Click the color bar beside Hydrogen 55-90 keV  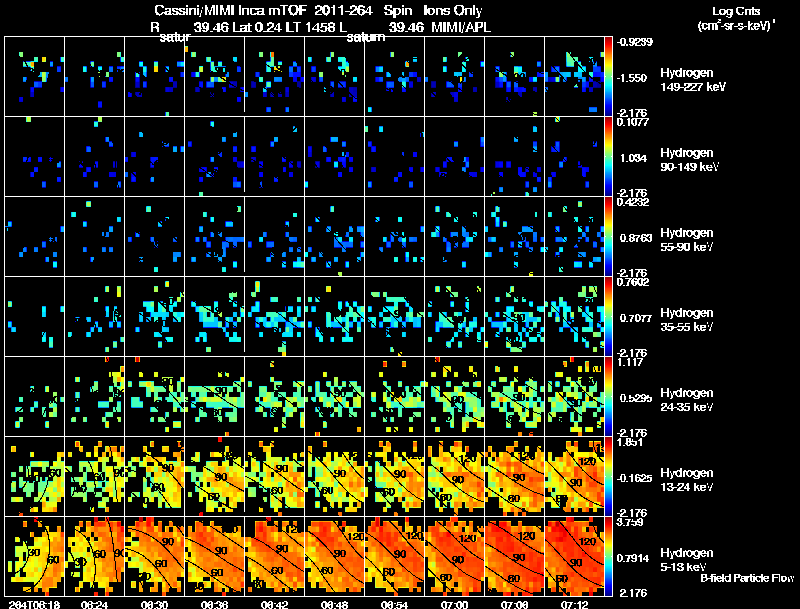tap(608, 236)
